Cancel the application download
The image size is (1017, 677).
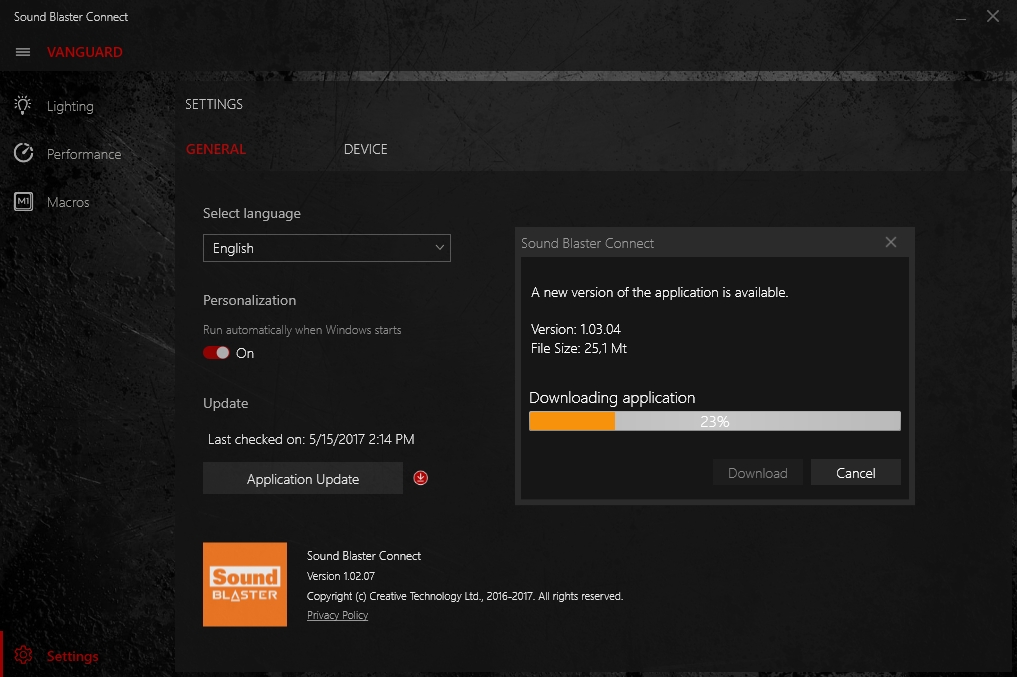point(855,473)
